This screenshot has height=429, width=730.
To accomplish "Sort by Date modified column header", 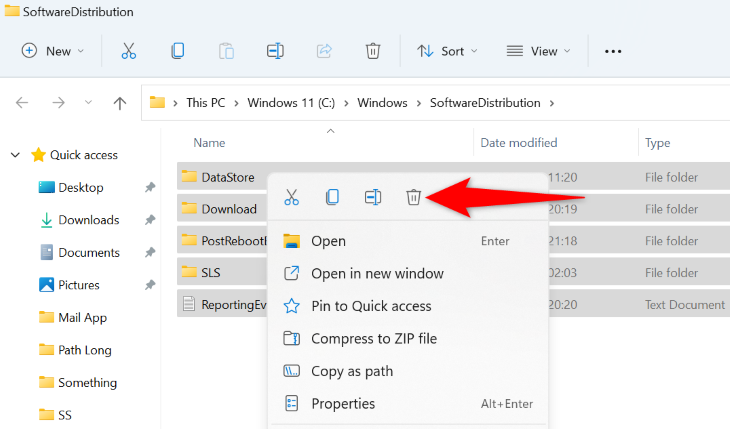I will tap(519, 143).
